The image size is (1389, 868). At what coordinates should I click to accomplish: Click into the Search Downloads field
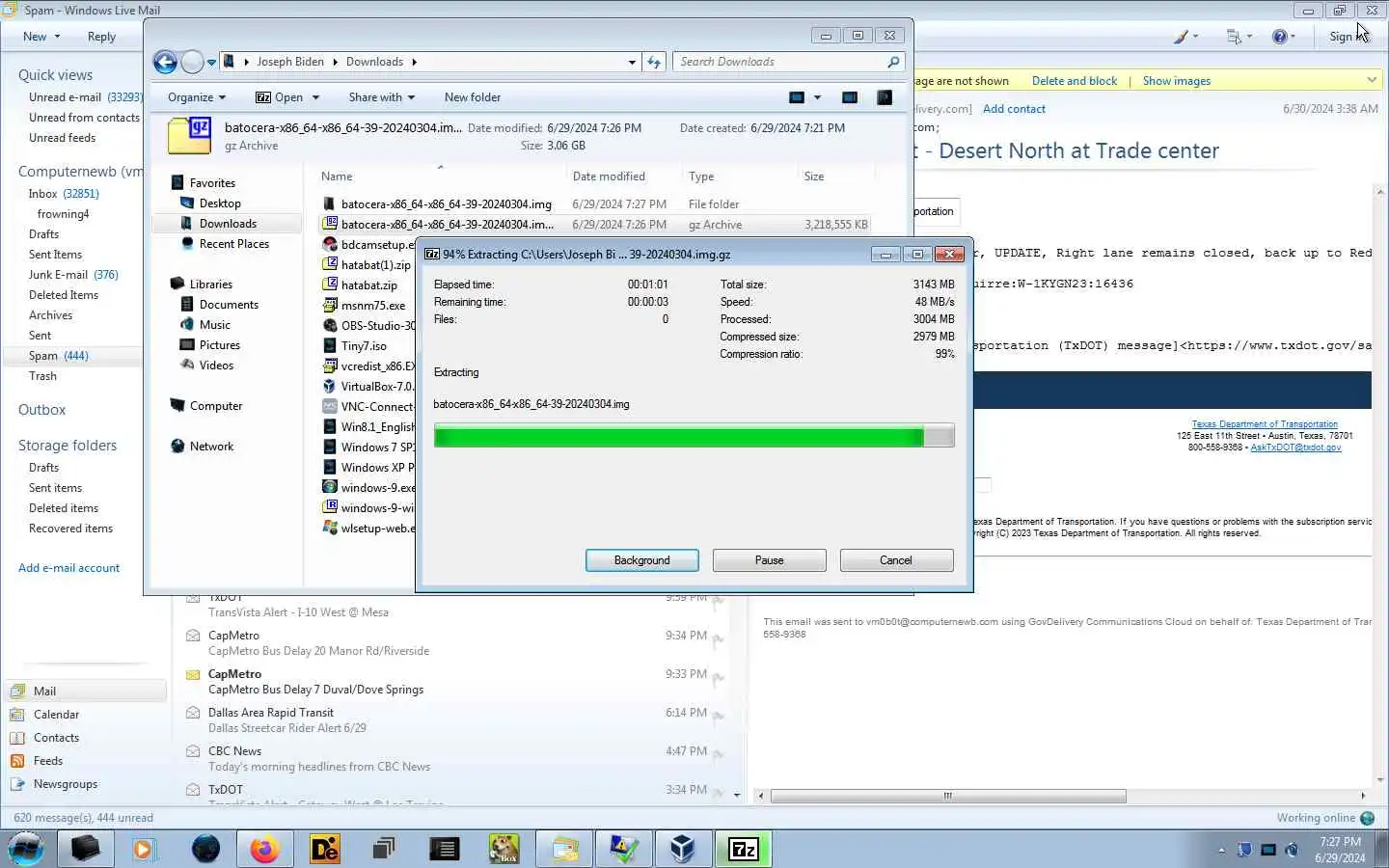point(779,62)
